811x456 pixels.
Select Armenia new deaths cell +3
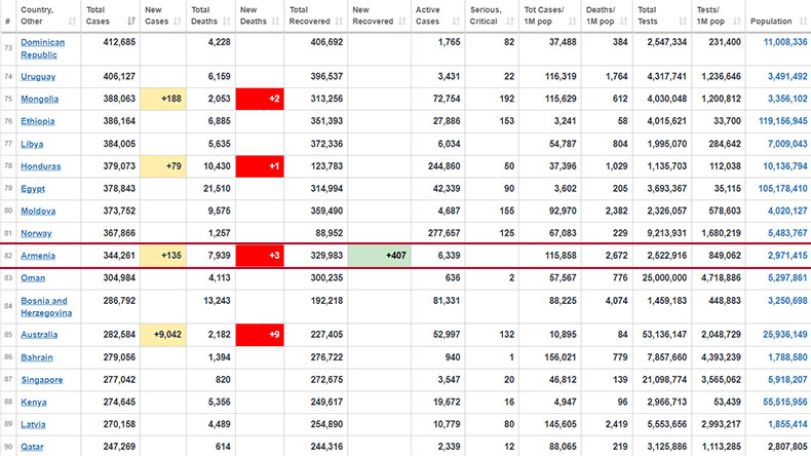260,255
